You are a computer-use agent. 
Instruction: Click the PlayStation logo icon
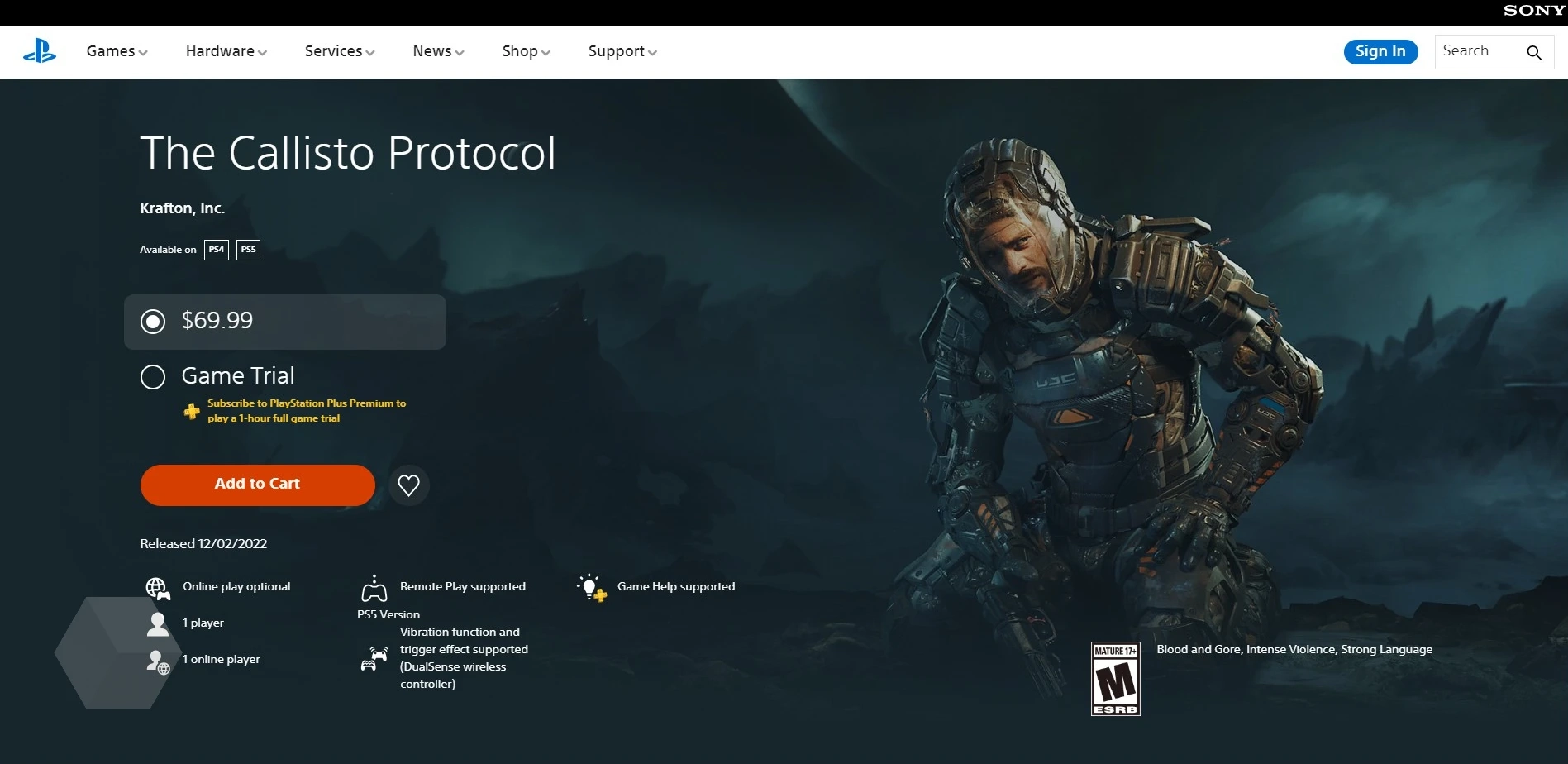39,52
